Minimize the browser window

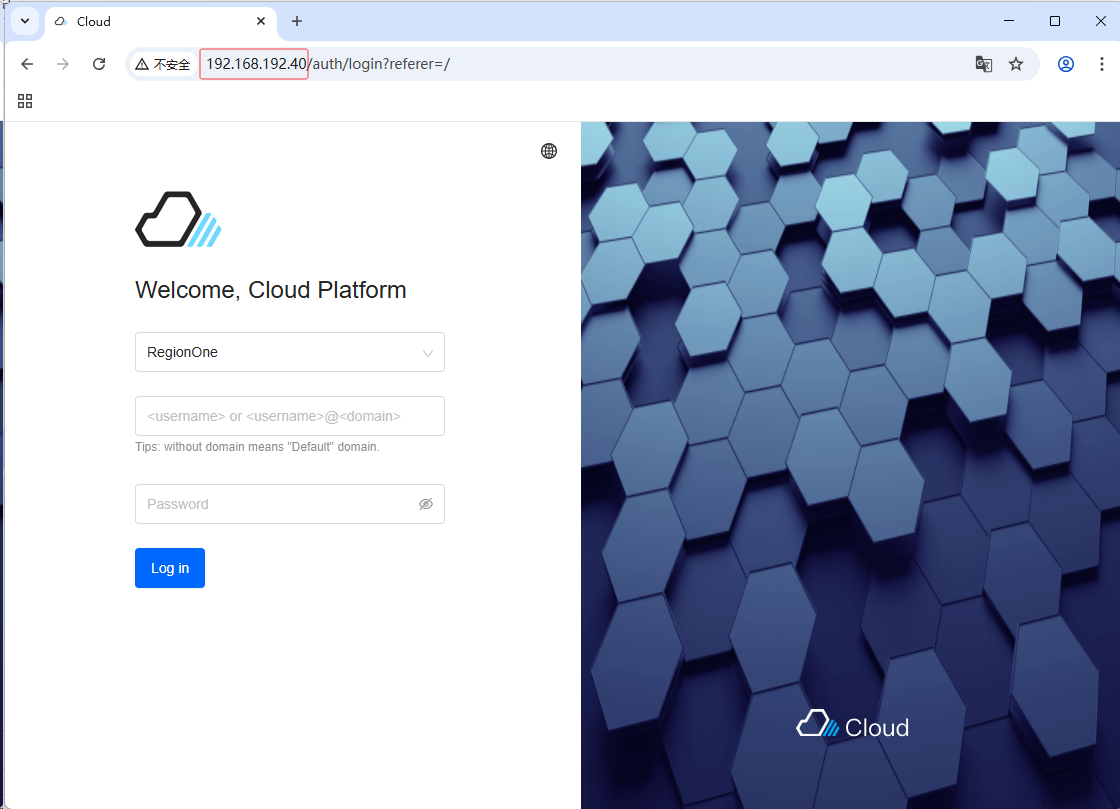click(1009, 21)
